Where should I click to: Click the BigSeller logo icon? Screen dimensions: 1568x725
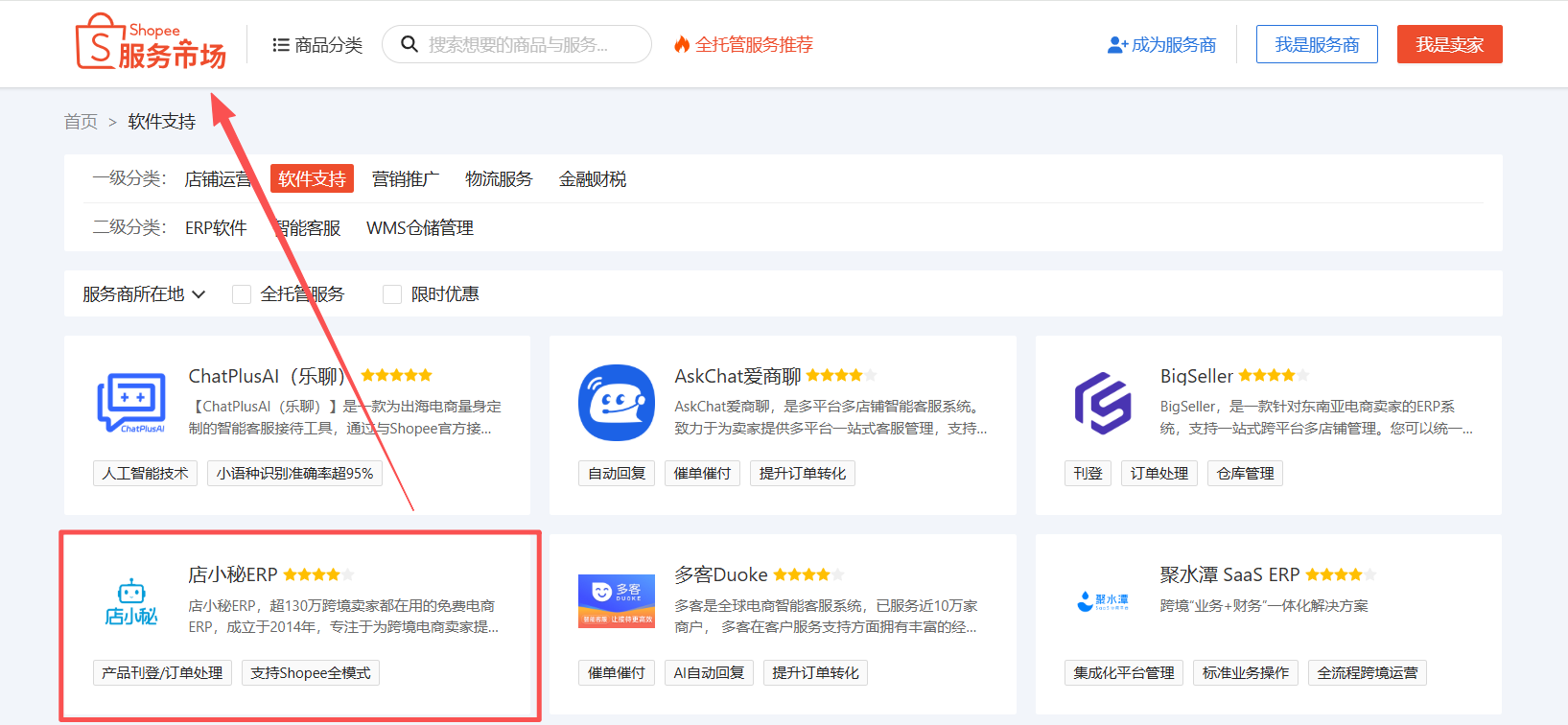click(1102, 403)
